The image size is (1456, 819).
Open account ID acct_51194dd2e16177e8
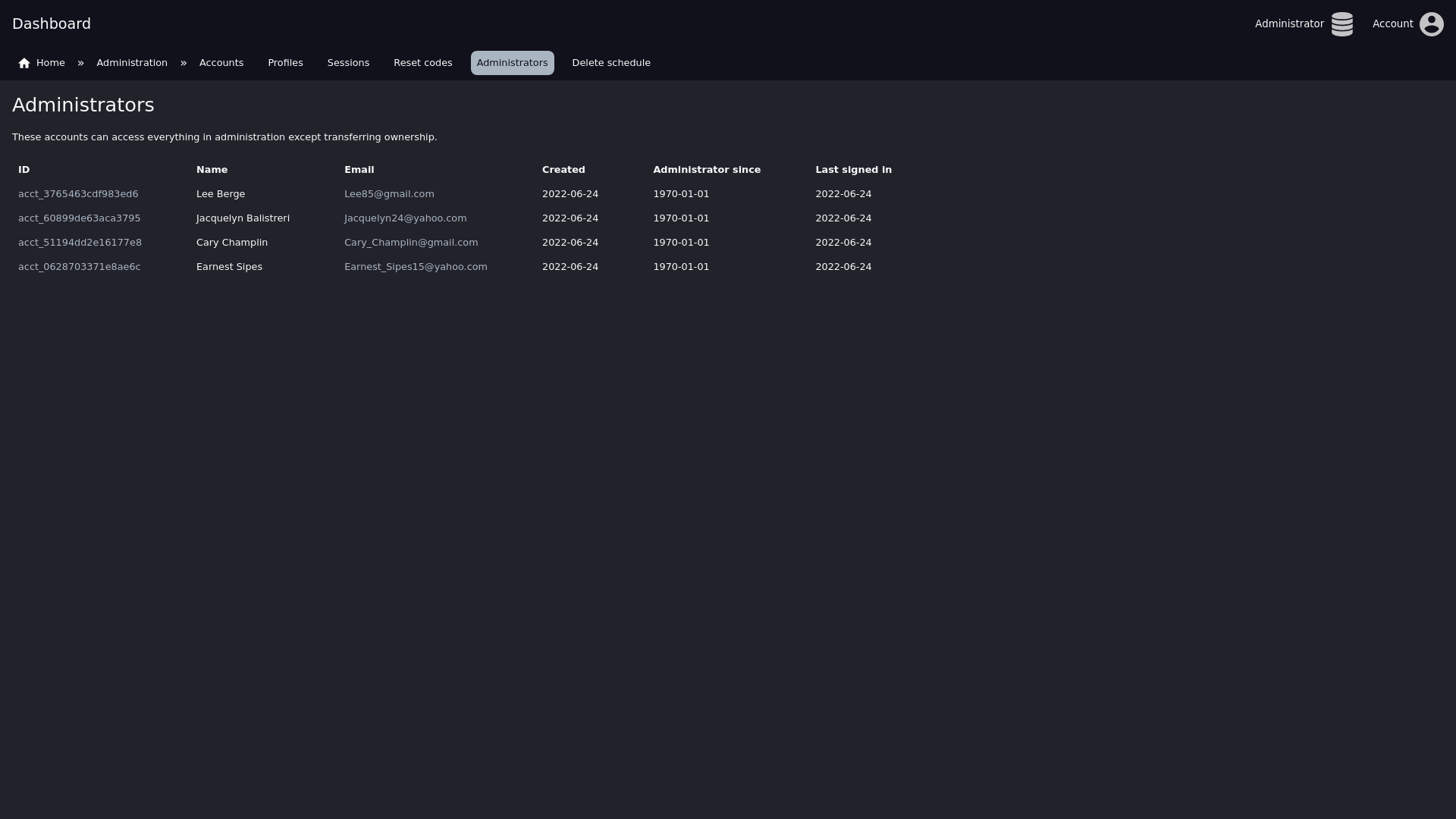pos(80,243)
